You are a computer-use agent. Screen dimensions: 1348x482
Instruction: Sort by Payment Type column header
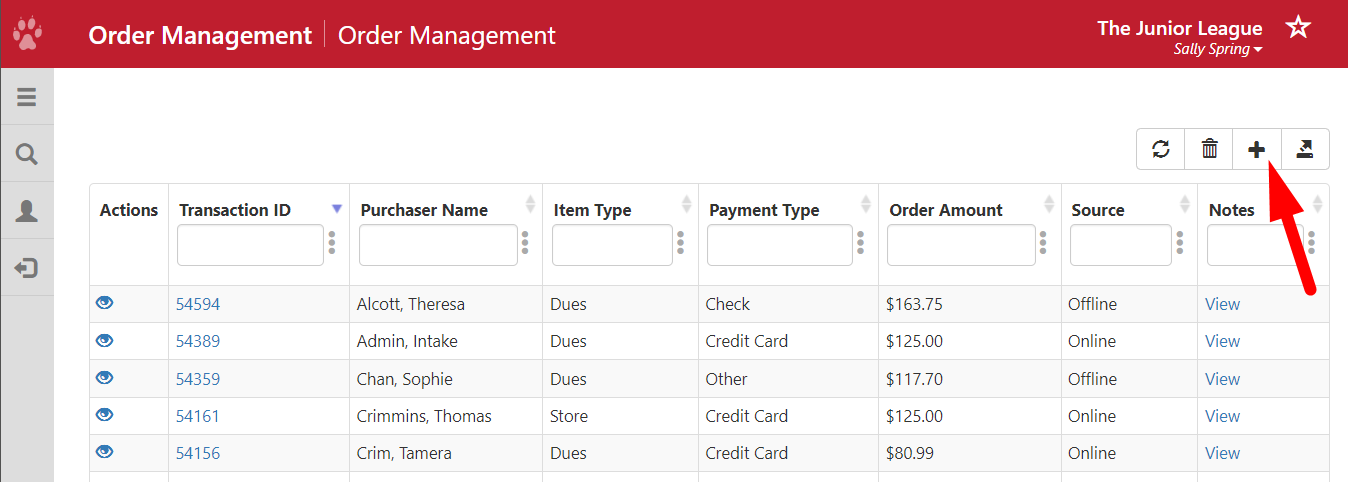pos(764,210)
